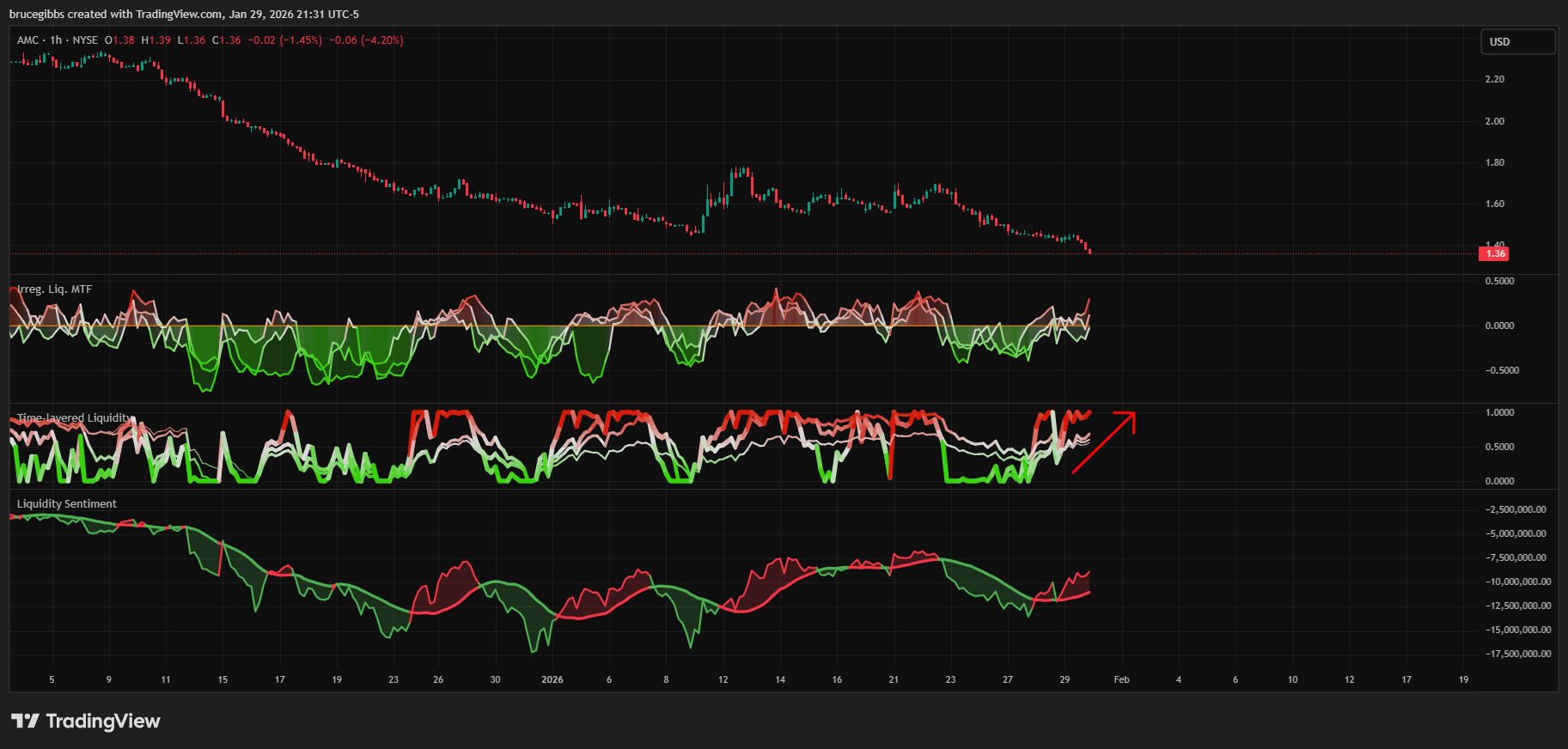The height and width of the screenshot is (749, 1568).
Task: Select the Liquidity Sentiment indicator title
Action: [x=66, y=504]
